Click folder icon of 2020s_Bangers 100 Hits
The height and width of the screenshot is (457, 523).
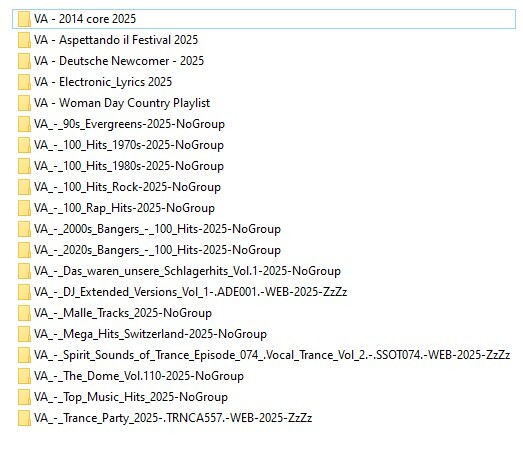point(24,250)
